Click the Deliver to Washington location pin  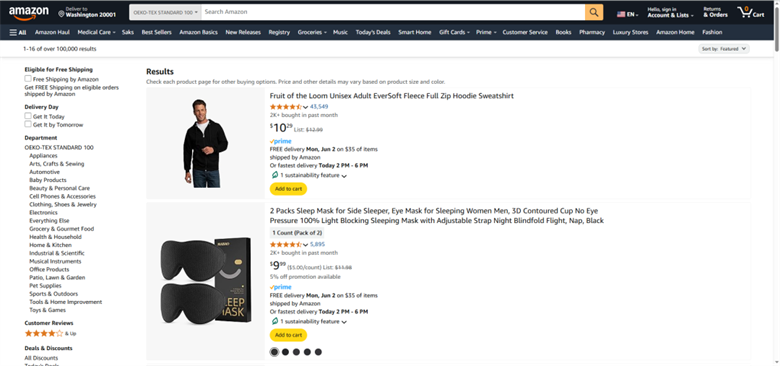[x=61, y=14]
